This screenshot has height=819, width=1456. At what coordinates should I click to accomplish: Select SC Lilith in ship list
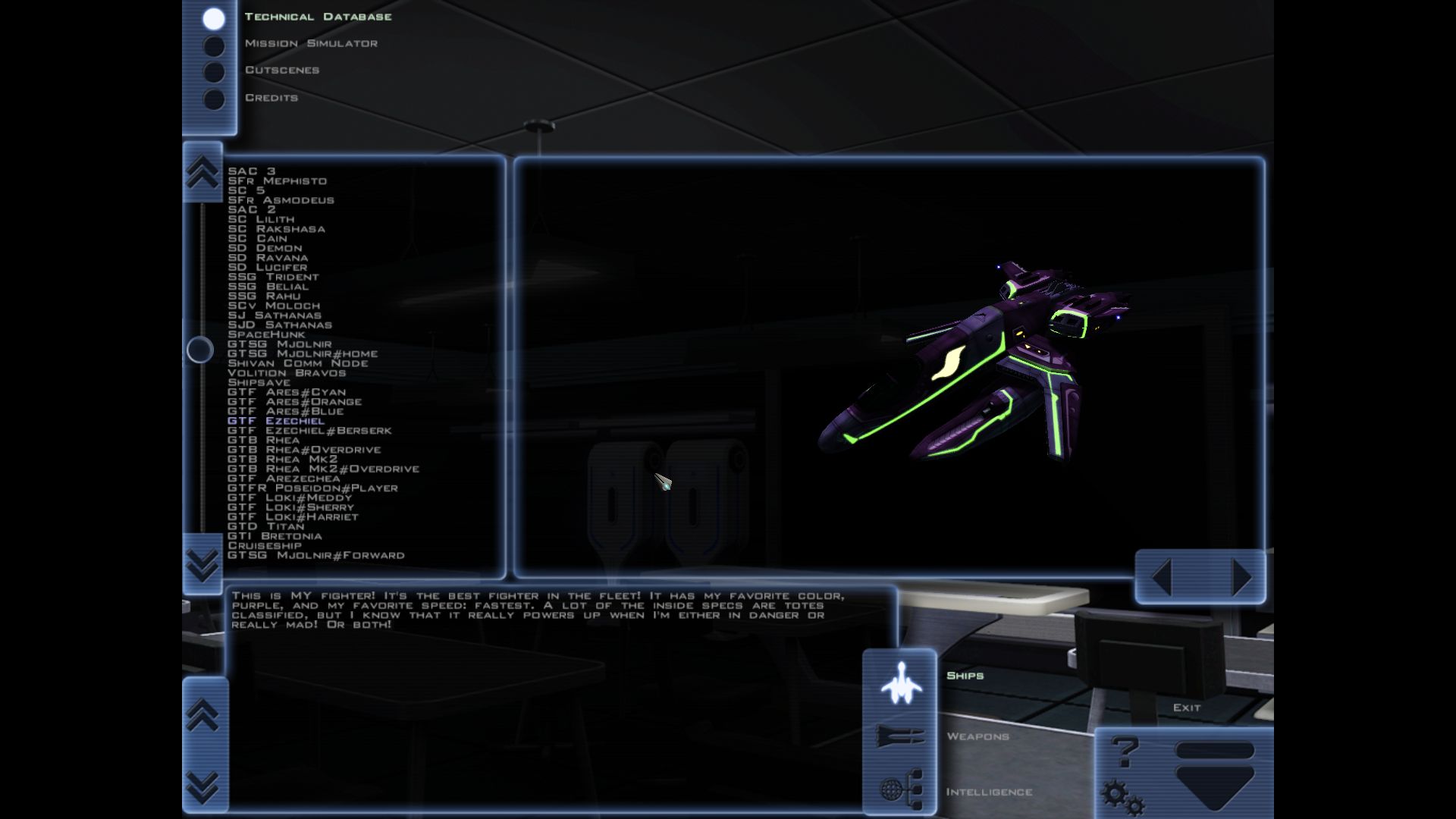click(x=261, y=219)
